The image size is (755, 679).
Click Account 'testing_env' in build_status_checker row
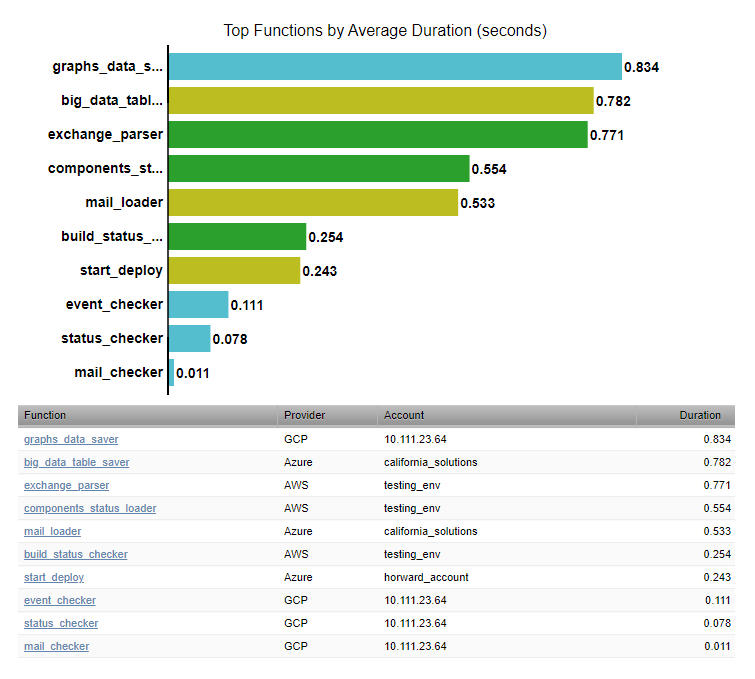(x=412, y=554)
